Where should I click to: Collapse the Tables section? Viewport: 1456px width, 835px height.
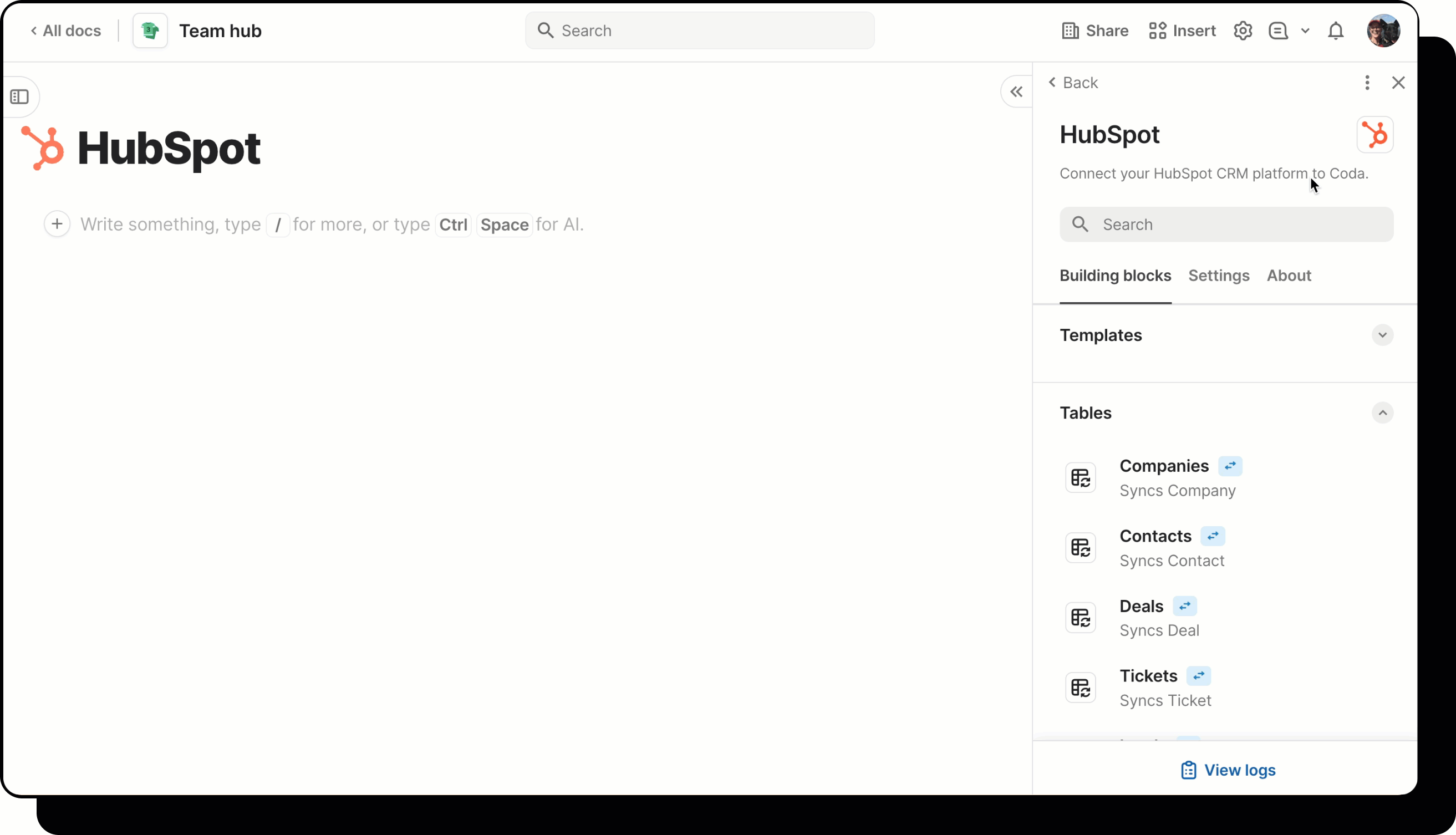[x=1382, y=413]
